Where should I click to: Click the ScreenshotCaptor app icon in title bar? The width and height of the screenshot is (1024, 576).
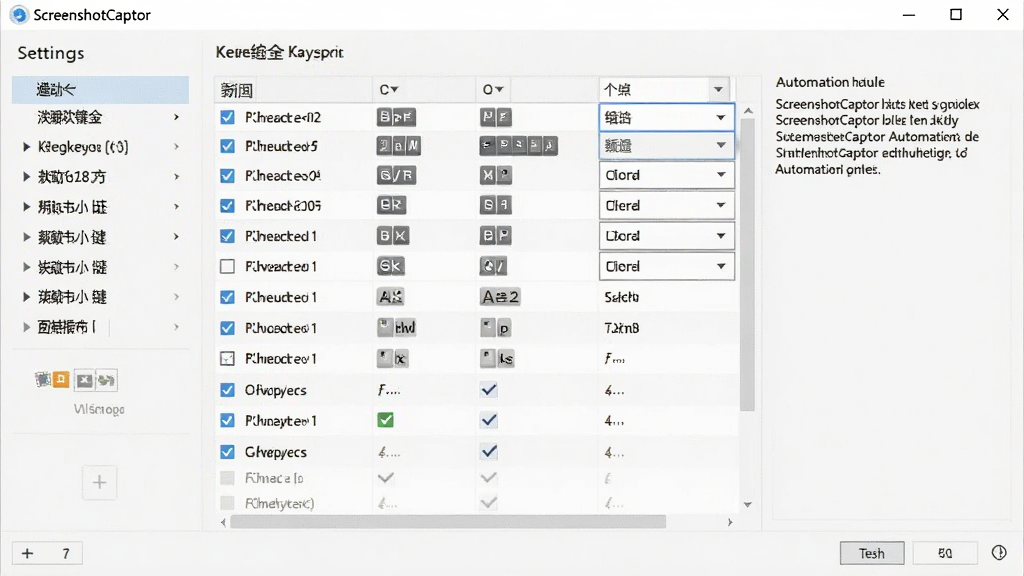pos(19,14)
